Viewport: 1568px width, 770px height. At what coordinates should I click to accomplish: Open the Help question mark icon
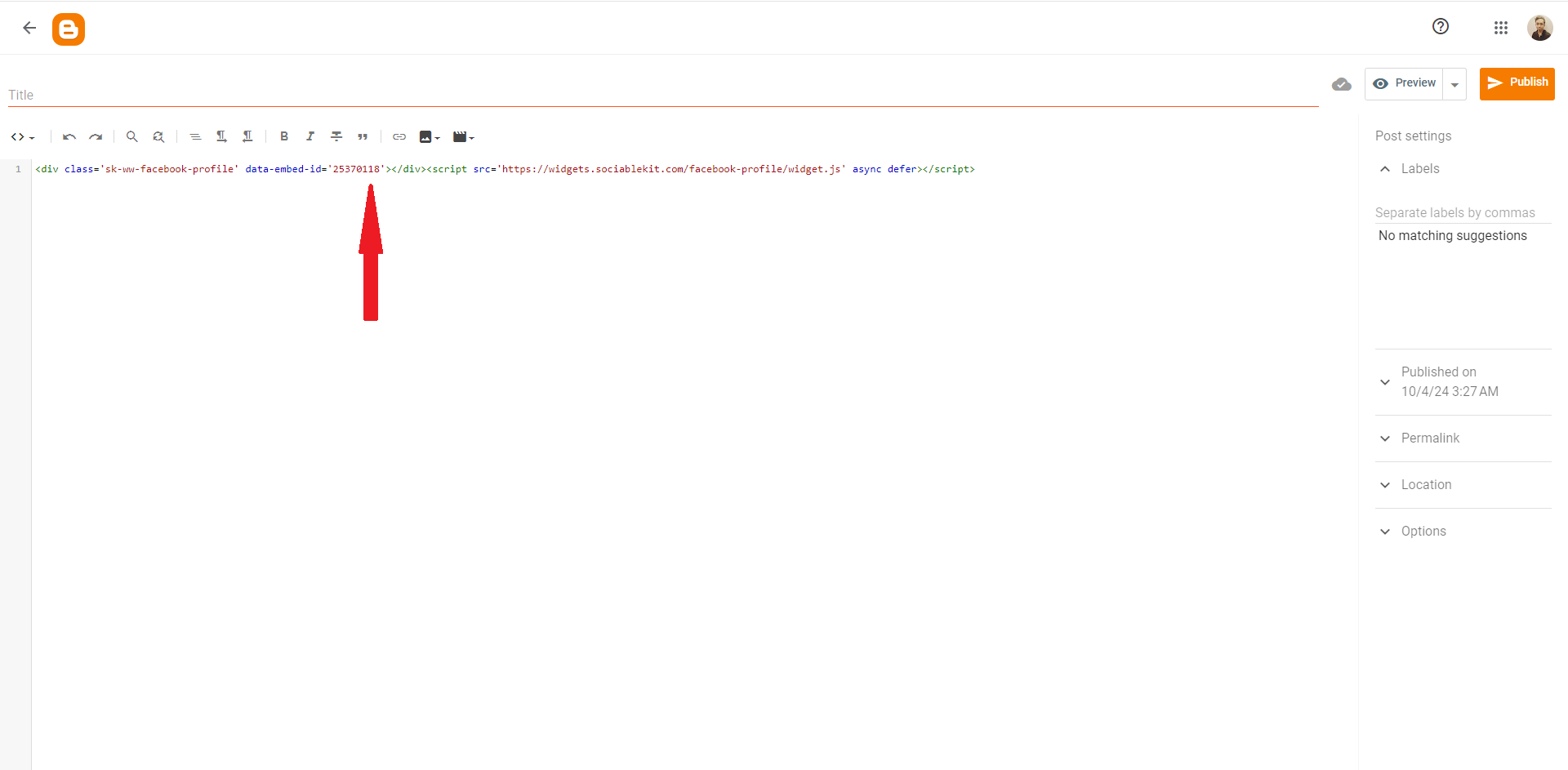1441,27
